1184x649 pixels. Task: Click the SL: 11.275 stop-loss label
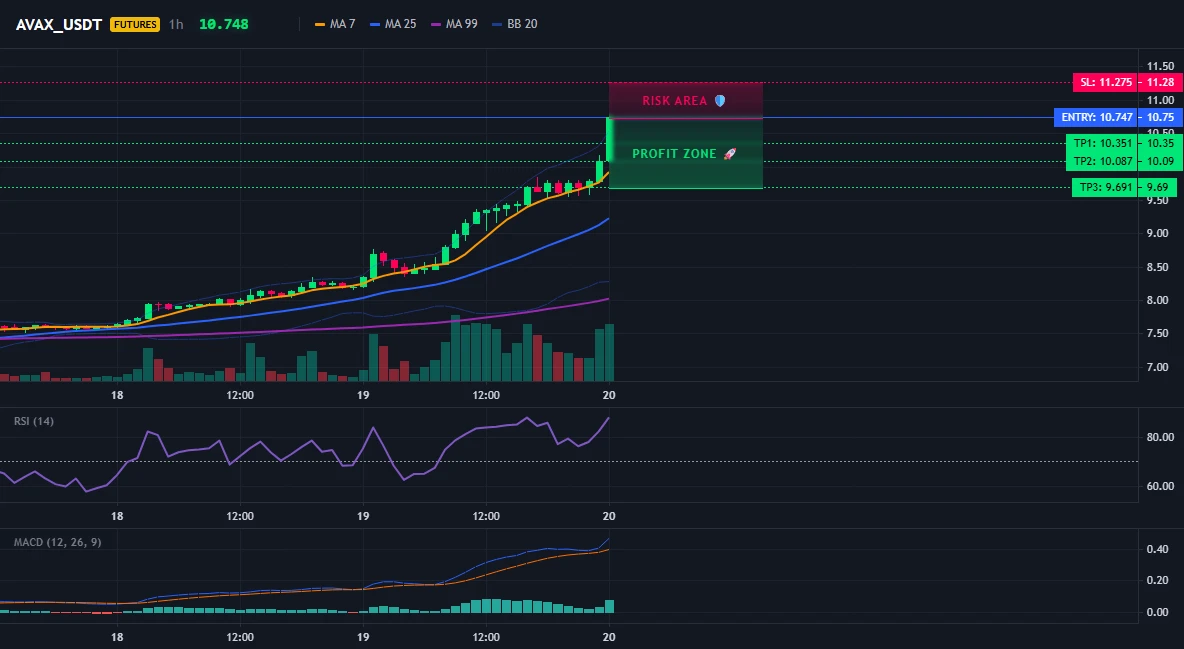tap(1104, 82)
